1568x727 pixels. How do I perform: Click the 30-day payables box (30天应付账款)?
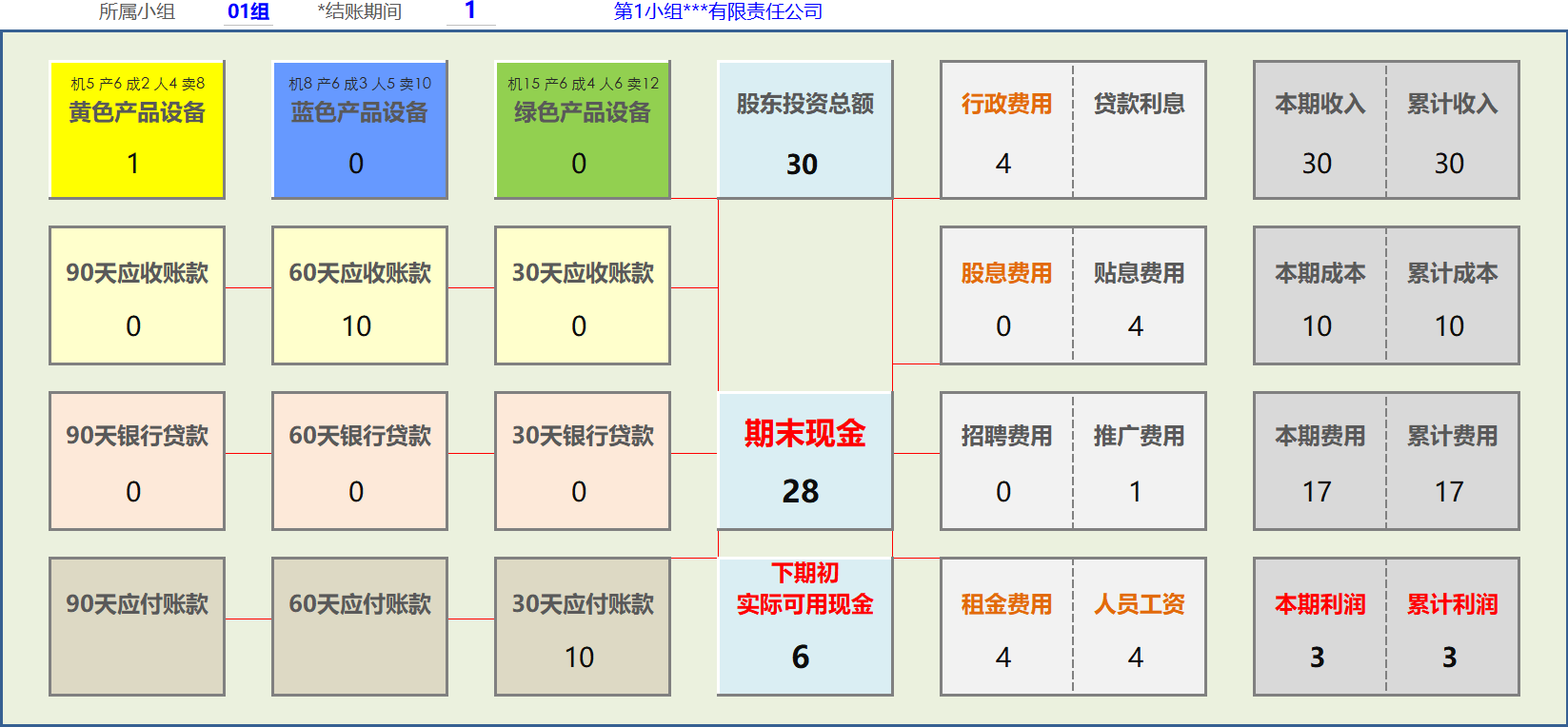(582, 626)
